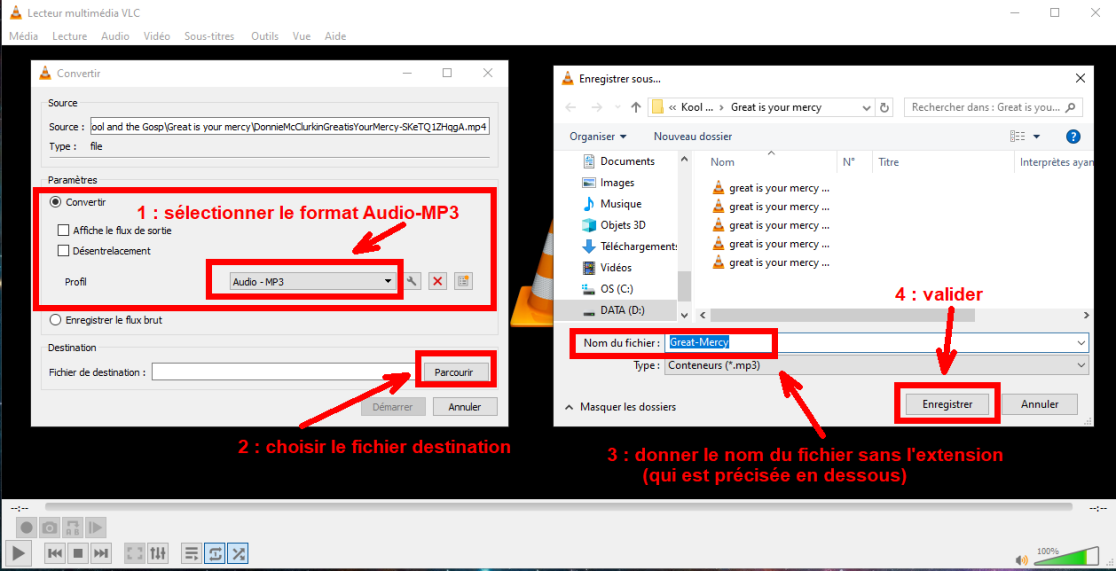Select the 'Enregistrer le flux brut' radio button

coord(56,320)
